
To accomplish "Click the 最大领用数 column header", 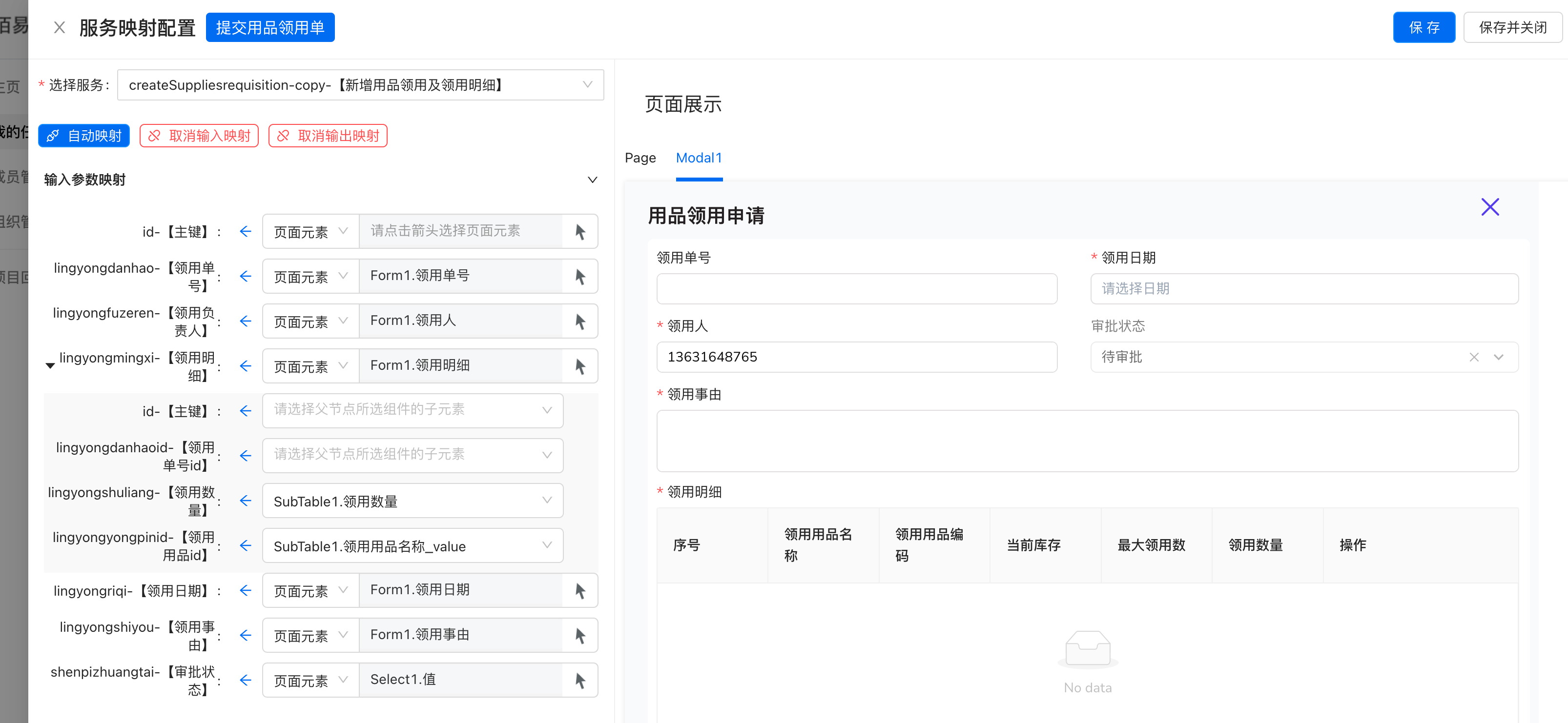I will pyautogui.click(x=1156, y=545).
